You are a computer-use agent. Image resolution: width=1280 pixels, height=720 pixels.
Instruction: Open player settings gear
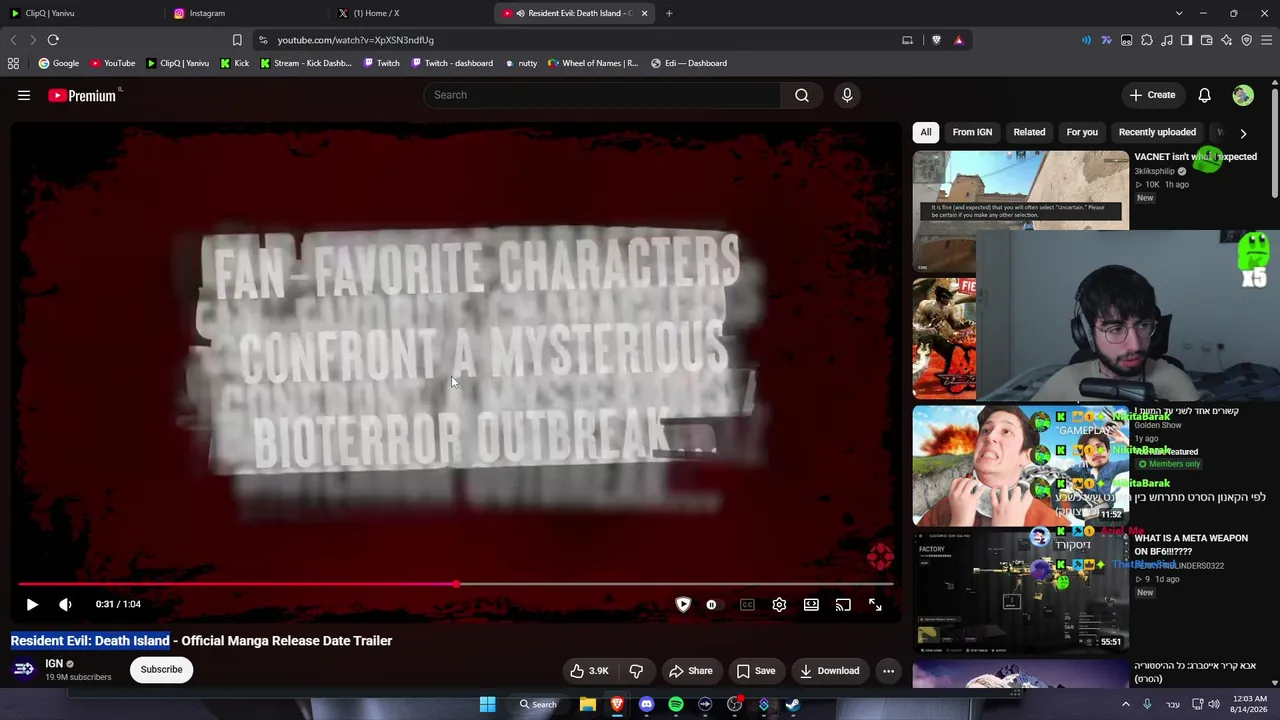[779, 604]
